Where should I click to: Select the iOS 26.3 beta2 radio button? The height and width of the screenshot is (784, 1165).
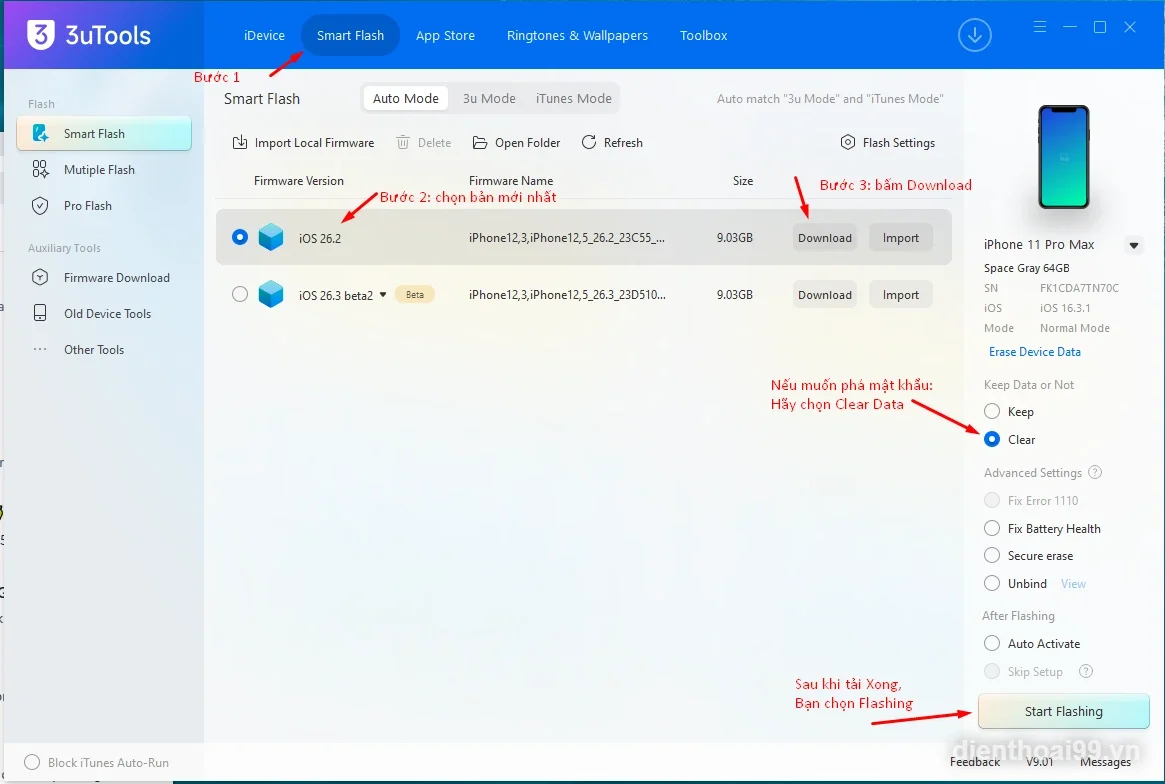pyautogui.click(x=239, y=294)
